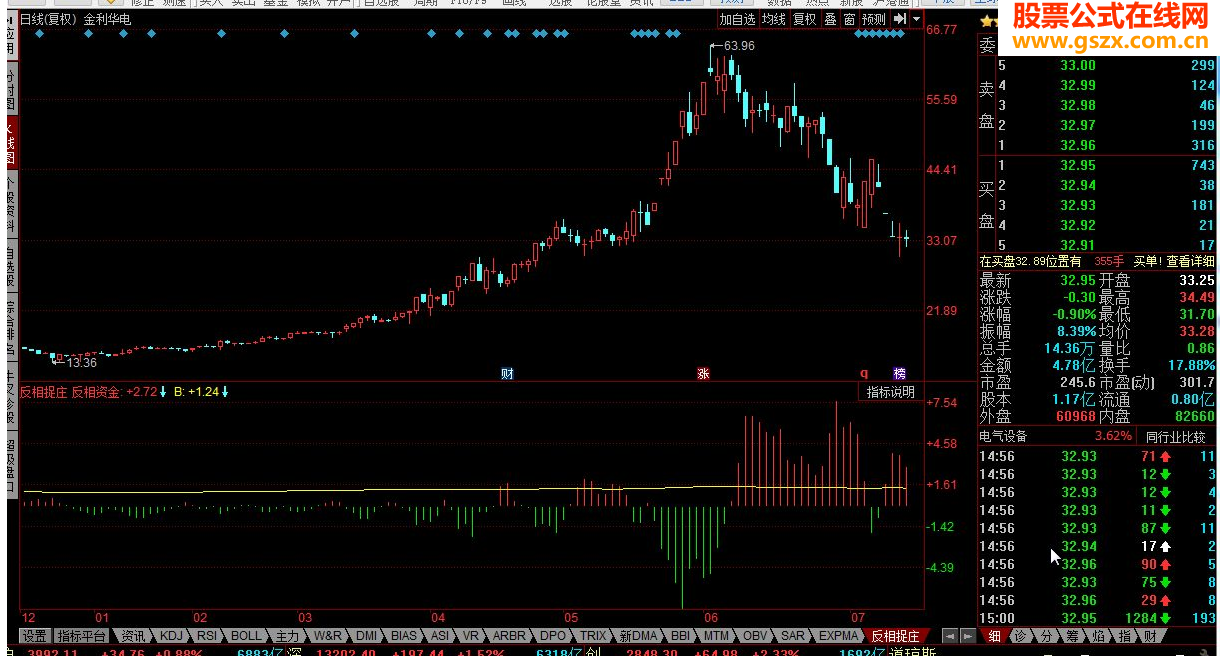The height and width of the screenshot is (656, 1220).
Task: Switch to the 资讯 news tab
Action: [x=133, y=636]
